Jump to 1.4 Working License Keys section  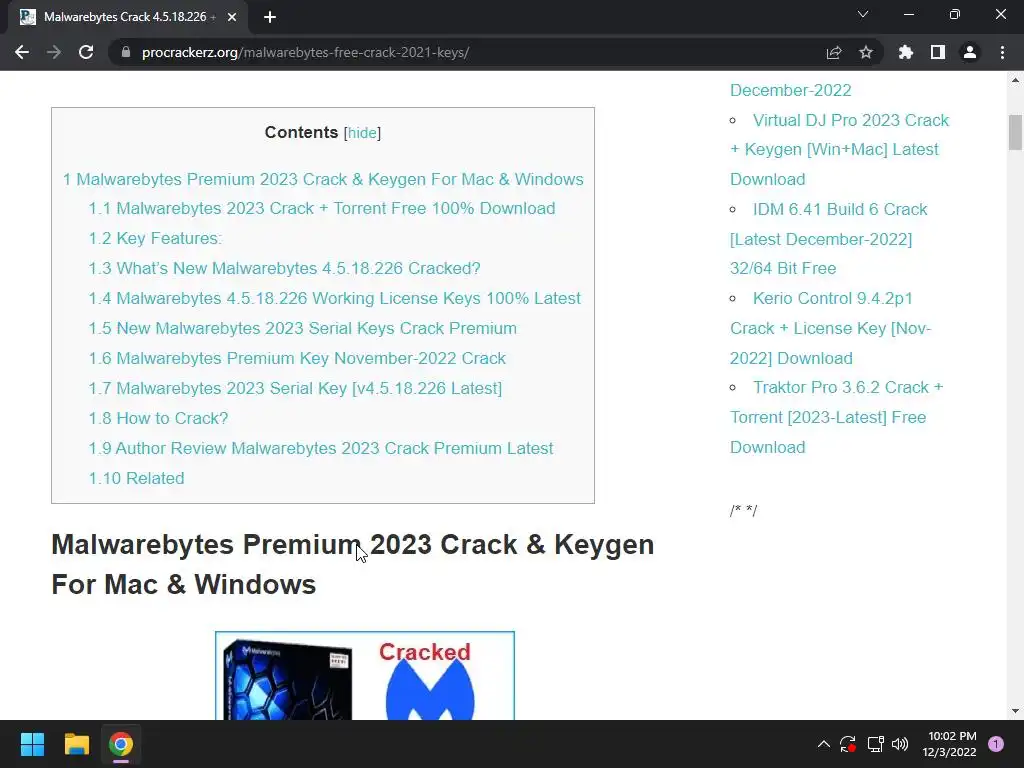(334, 298)
